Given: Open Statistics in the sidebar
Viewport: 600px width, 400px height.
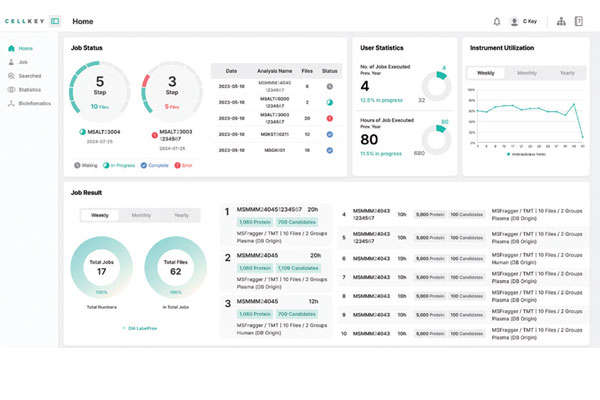Looking at the screenshot, I should pyautogui.click(x=29, y=89).
